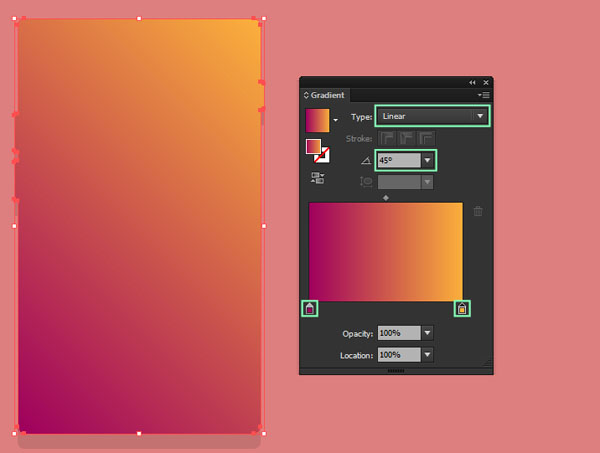The width and height of the screenshot is (600, 453).
Task: Click the gradient midpoint diamond marker
Action: (386, 198)
